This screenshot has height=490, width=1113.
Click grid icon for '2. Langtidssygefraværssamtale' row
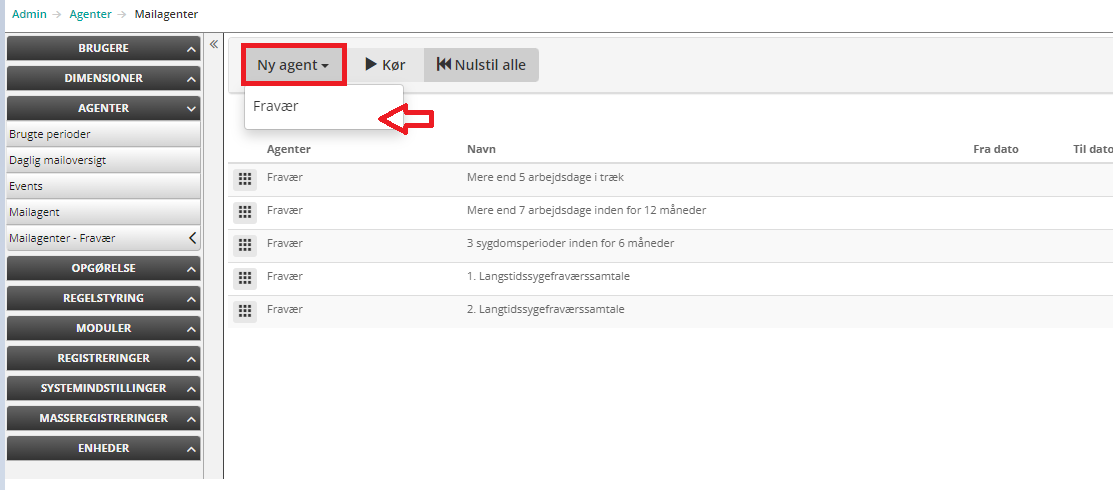(x=243, y=311)
